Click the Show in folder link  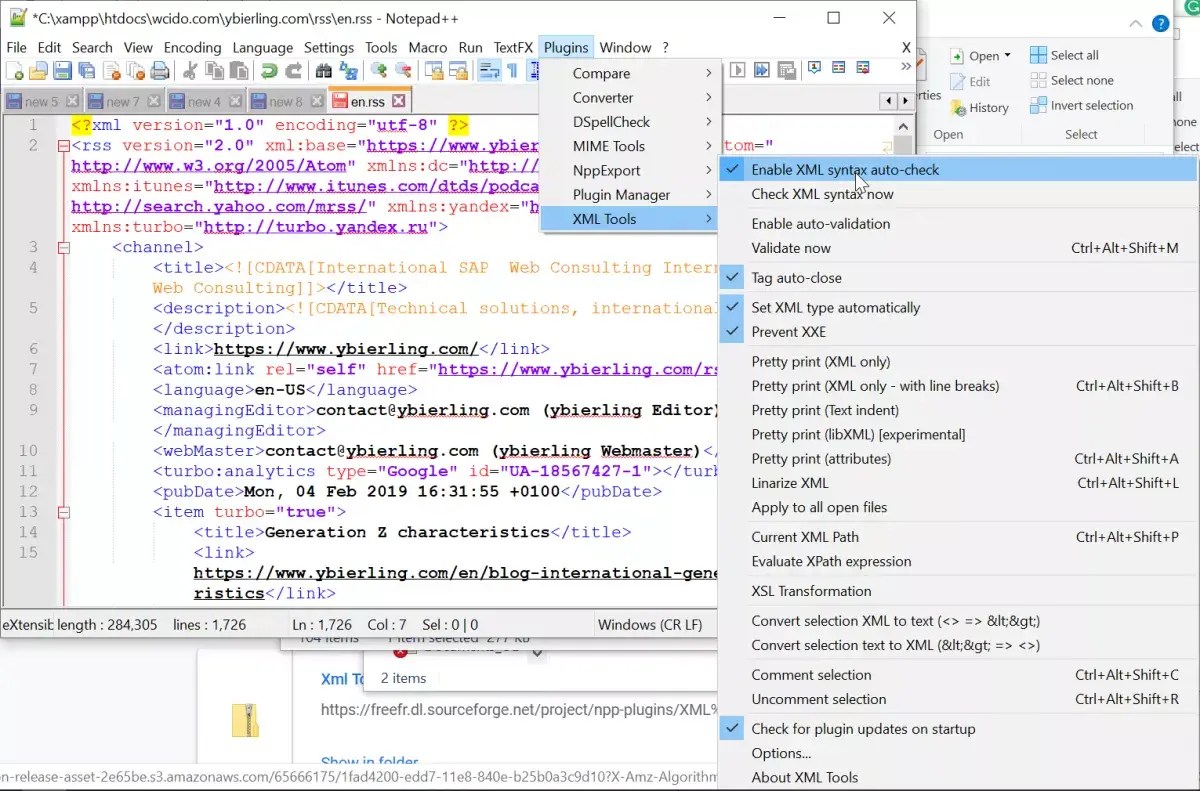(369, 761)
